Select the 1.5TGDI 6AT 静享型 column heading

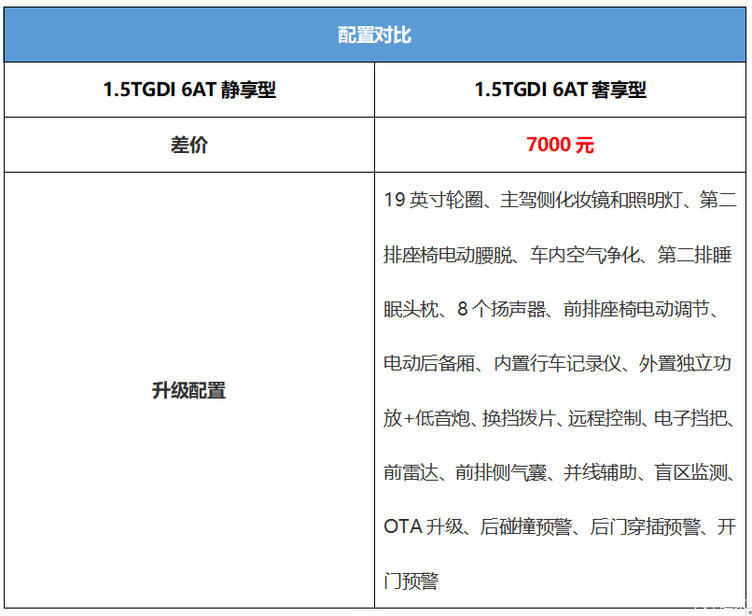[x=189, y=90]
